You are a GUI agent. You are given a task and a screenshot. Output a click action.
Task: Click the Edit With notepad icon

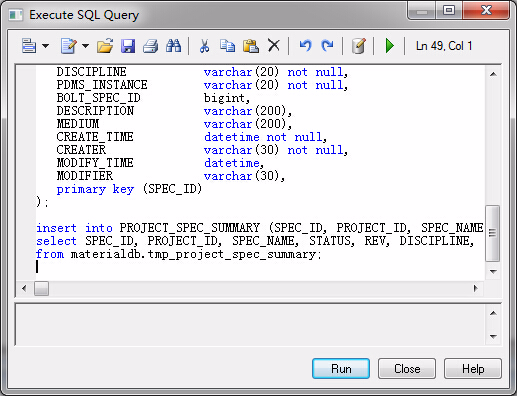[x=69, y=46]
